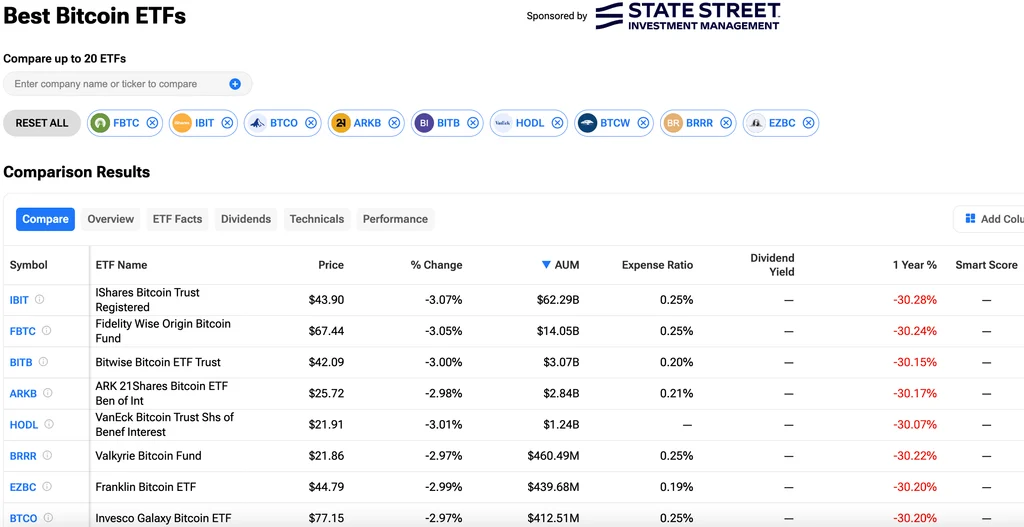
Task: Open the EZBC symbol link in table
Action: (x=24, y=487)
